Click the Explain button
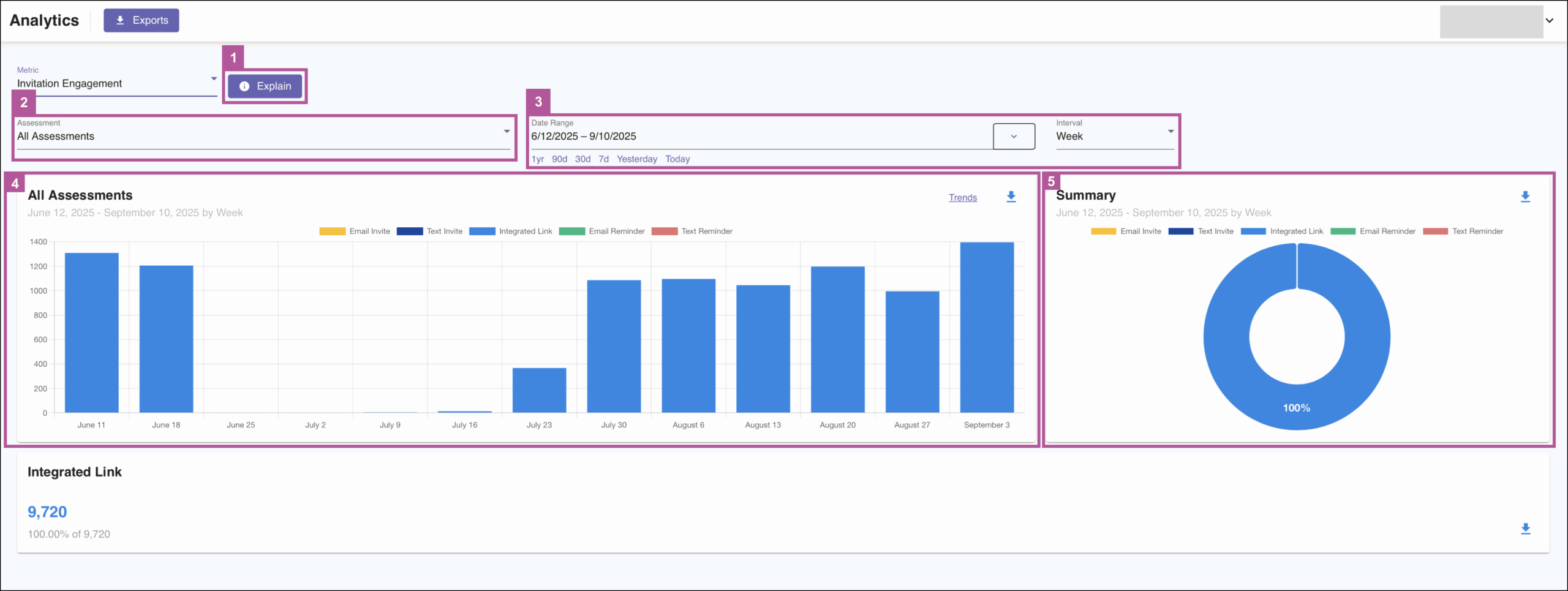1568x591 pixels. (x=265, y=86)
